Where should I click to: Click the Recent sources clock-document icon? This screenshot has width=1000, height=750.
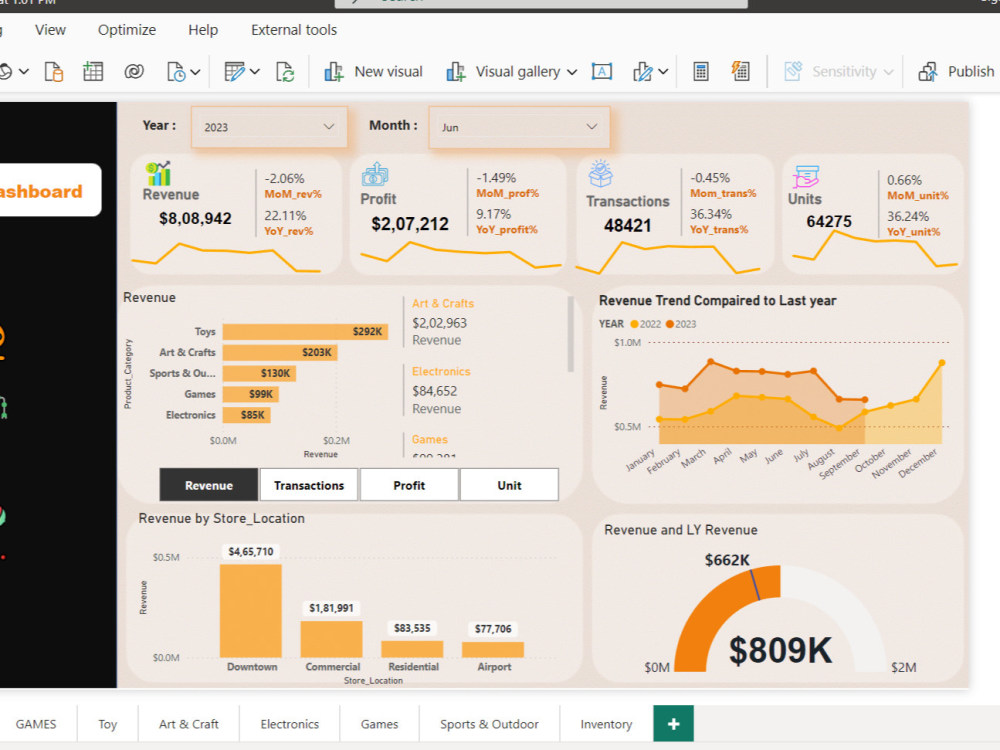(175, 72)
